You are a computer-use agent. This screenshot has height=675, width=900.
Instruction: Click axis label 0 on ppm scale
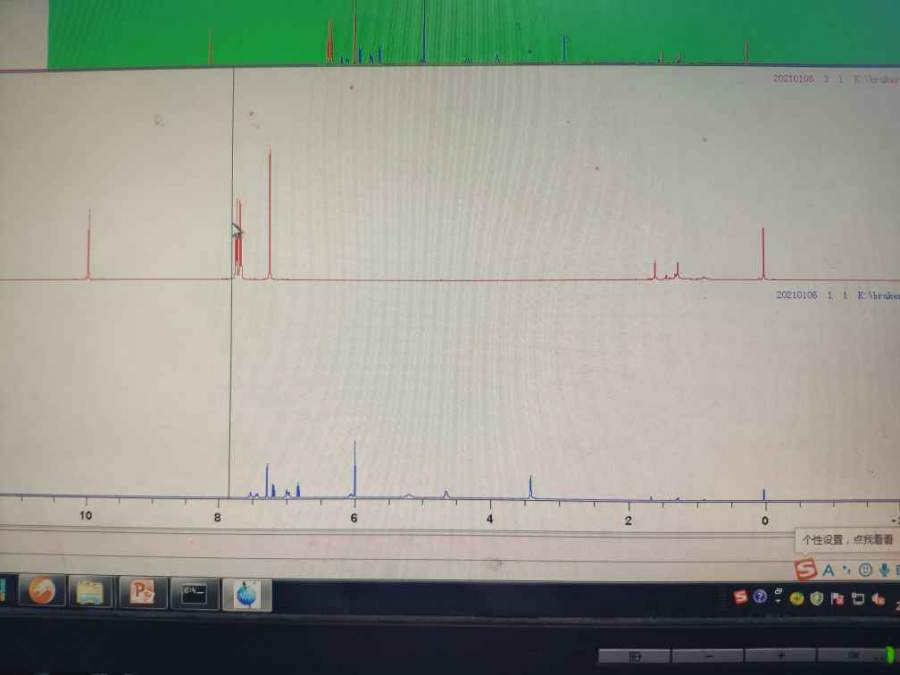(765, 521)
